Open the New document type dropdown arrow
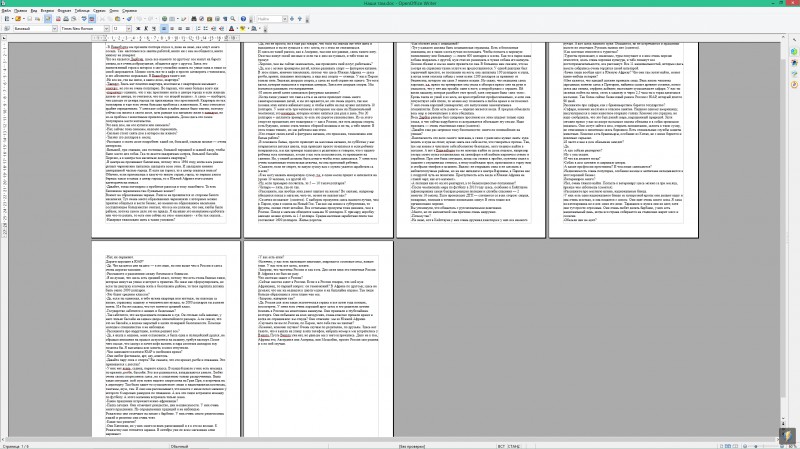This screenshot has height=449, width=800. click(x=12, y=19)
